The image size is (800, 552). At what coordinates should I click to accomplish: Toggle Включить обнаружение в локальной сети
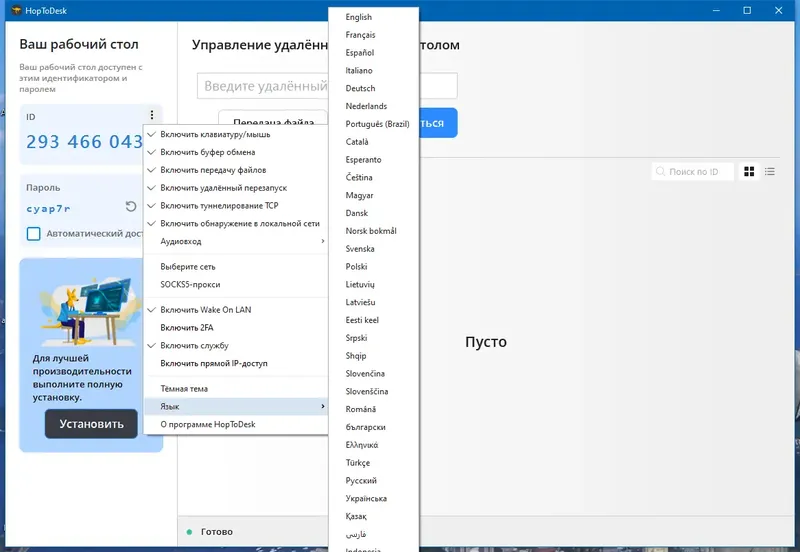click(x=236, y=223)
